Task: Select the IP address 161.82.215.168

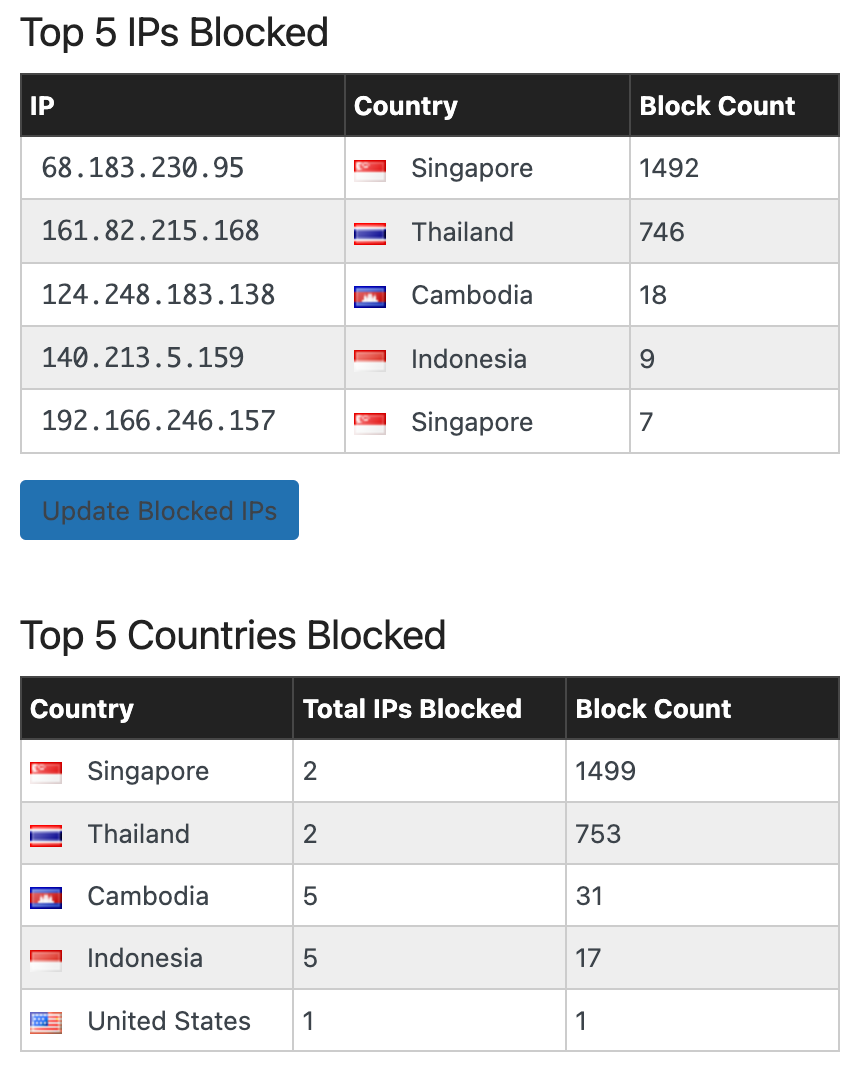Action: (x=150, y=231)
